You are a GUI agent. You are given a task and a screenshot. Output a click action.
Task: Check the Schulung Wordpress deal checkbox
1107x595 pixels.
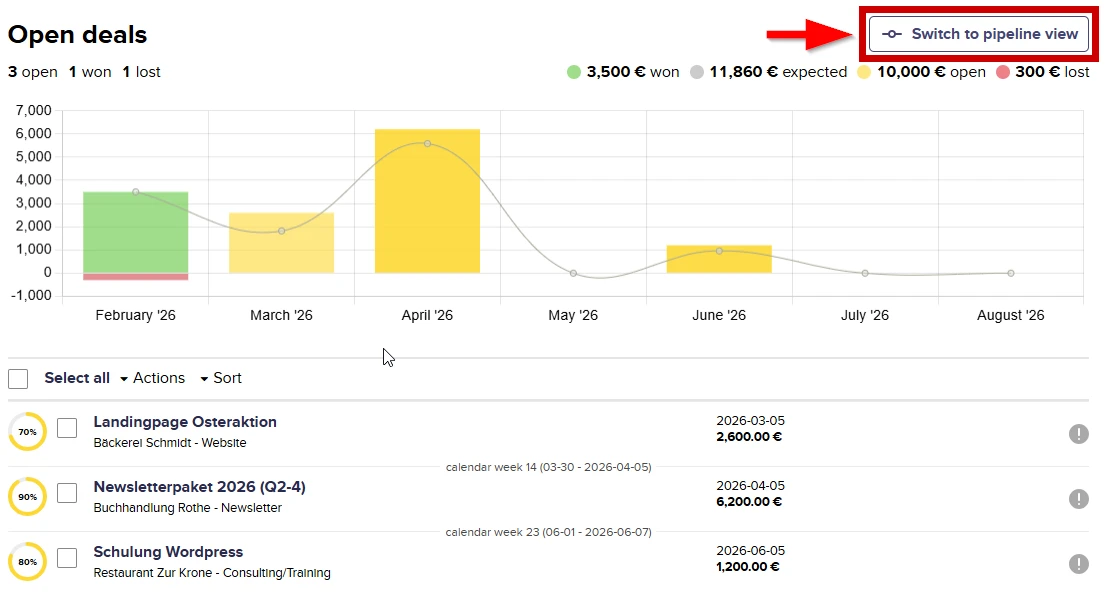(67, 558)
